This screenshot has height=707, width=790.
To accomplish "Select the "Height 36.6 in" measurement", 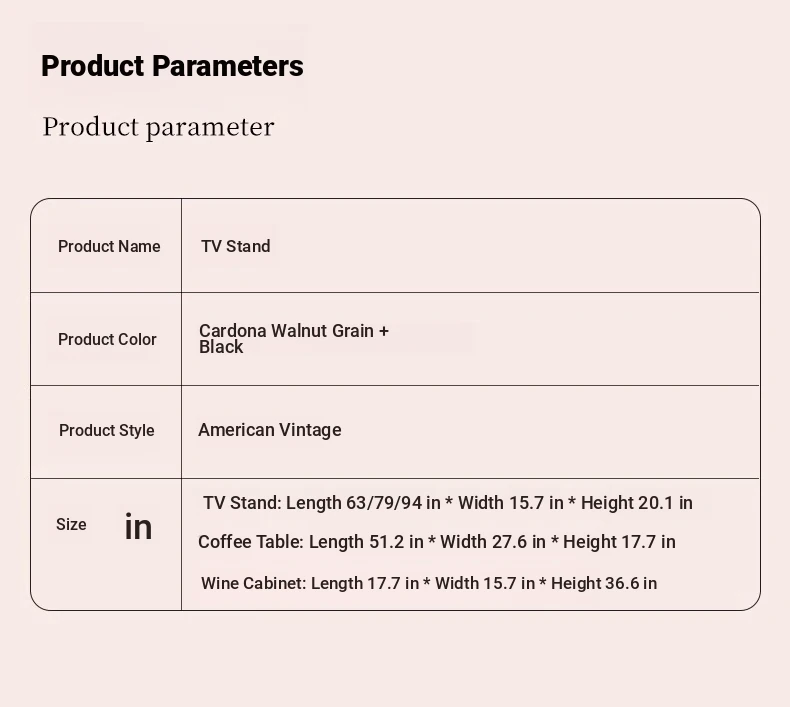I will 604,583.
